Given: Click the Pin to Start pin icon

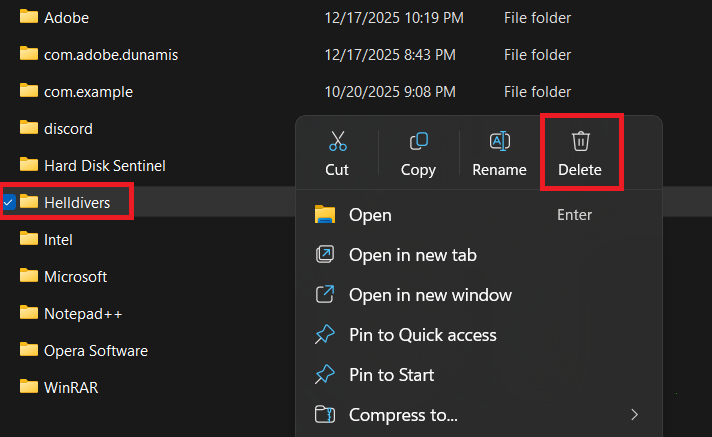Looking at the screenshot, I should (324, 375).
